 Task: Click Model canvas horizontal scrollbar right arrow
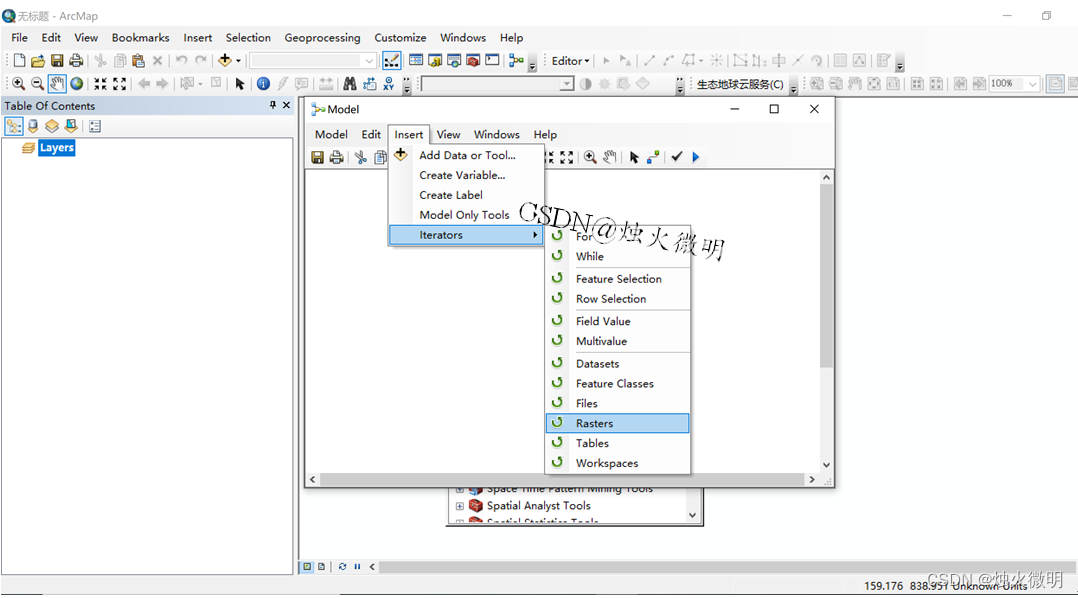(812, 480)
